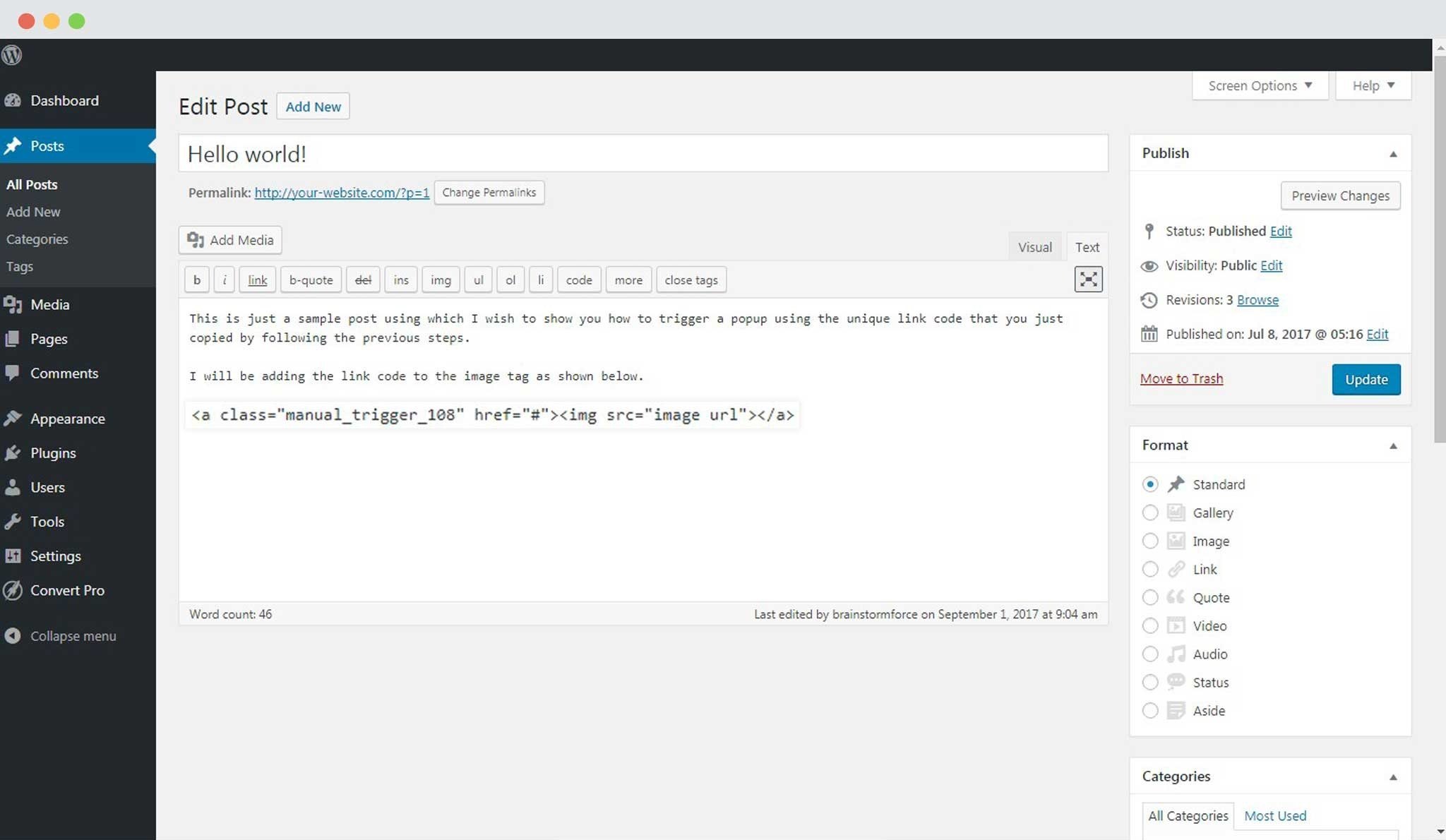Open the Help dropdown

1373,85
